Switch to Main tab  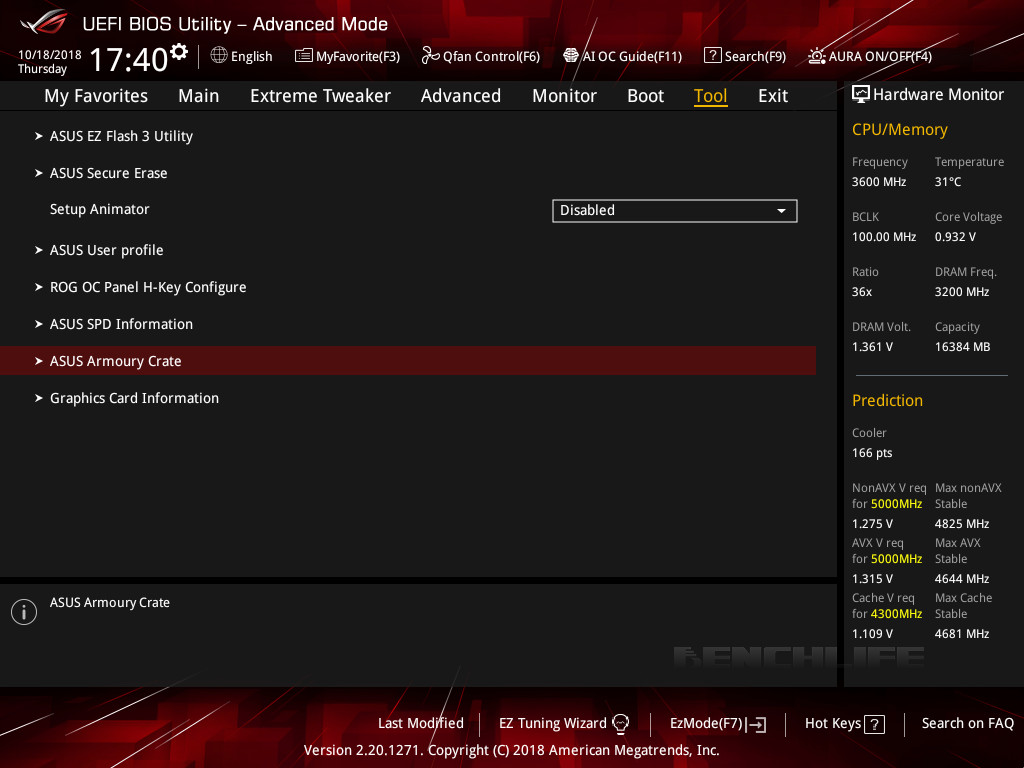tap(199, 96)
